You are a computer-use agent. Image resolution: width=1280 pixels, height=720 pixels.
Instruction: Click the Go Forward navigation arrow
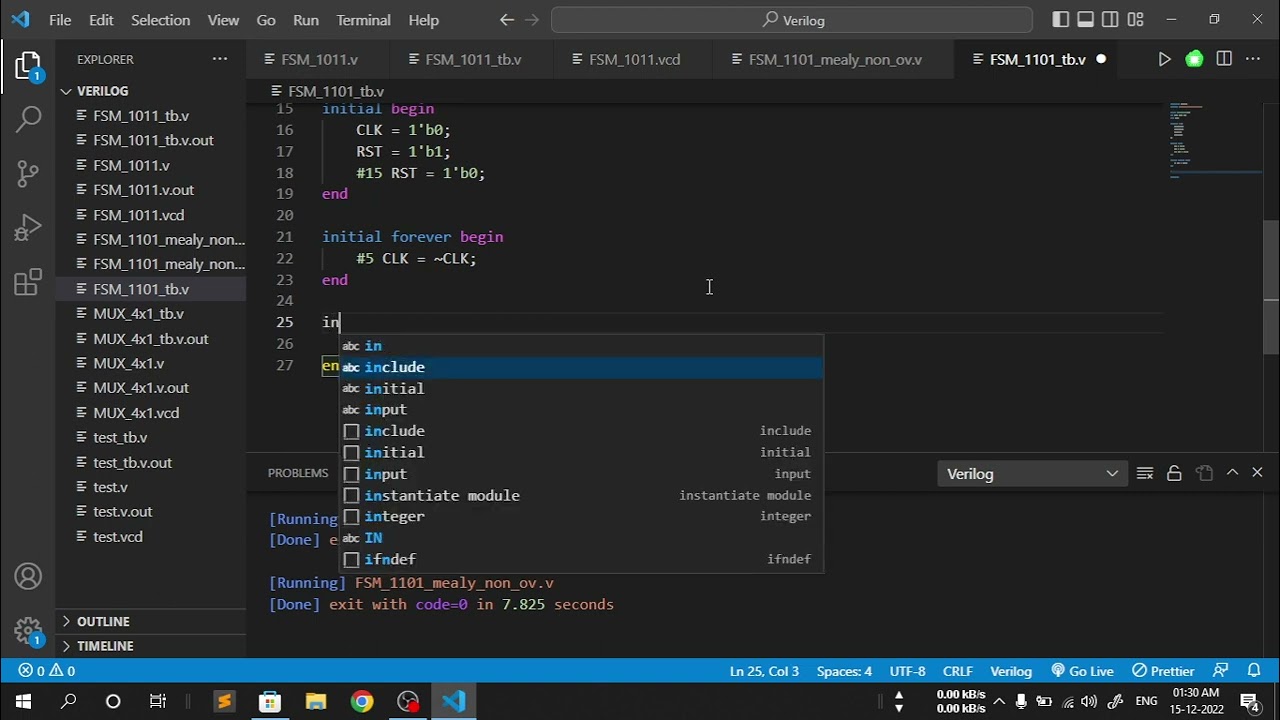532,20
